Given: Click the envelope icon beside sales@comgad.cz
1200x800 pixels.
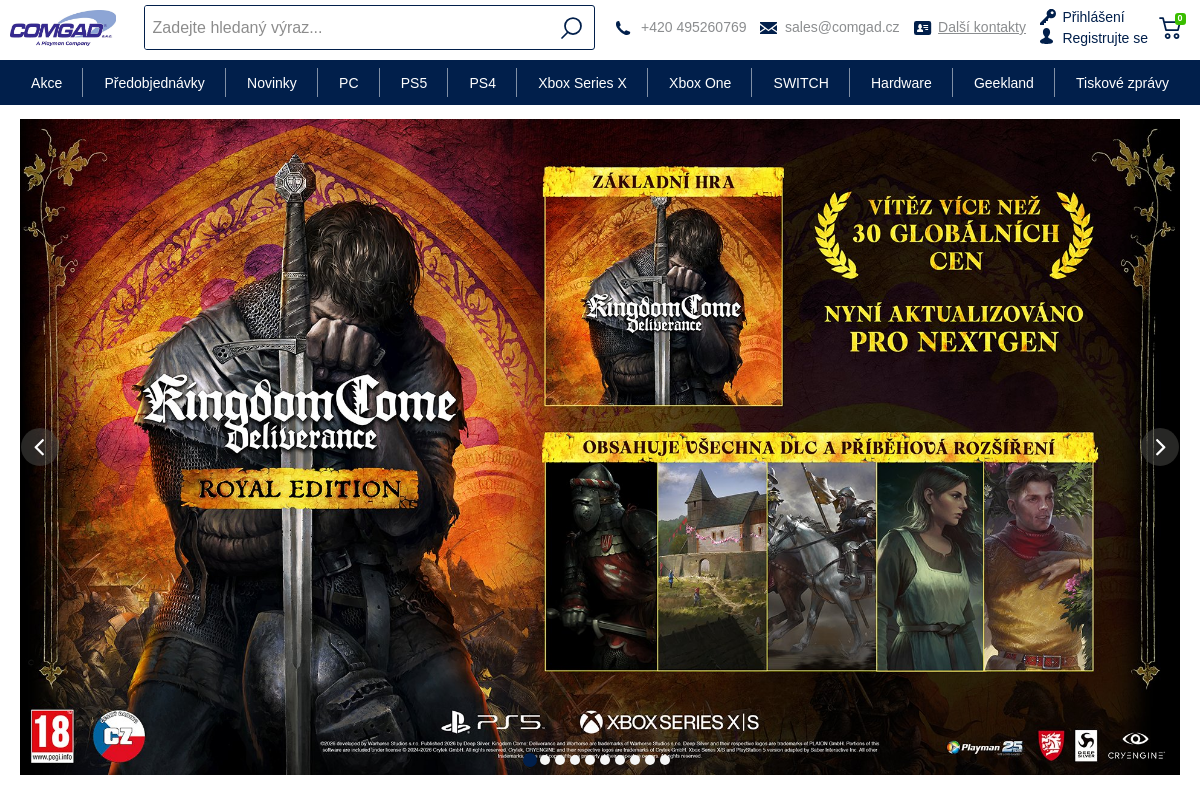Looking at the screenshot, I should tap(768, 28).
